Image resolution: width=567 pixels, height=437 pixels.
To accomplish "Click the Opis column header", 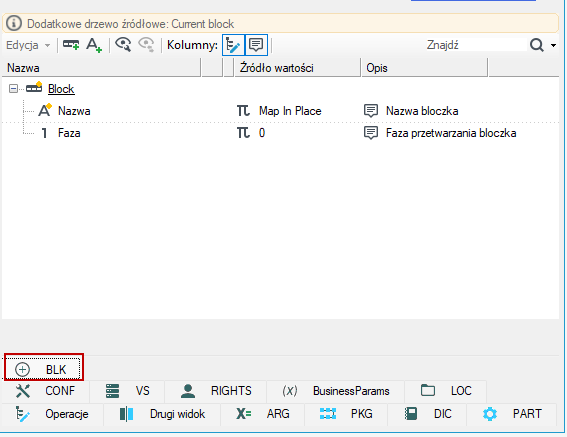I will [425, 68].
